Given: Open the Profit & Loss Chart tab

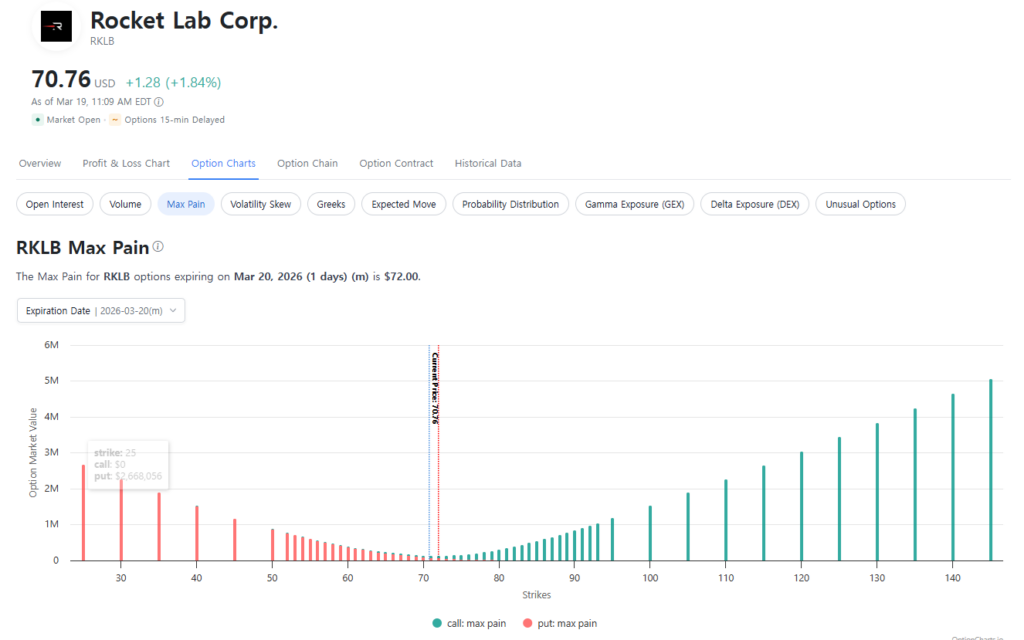Looking at the screenshot, I should (126, 163).
